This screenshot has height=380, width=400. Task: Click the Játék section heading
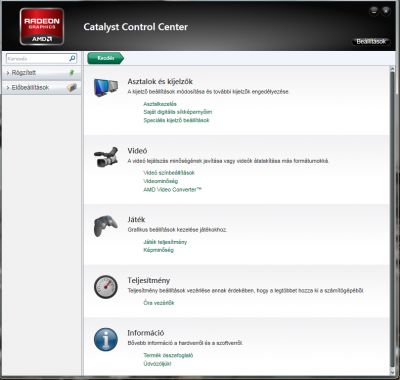coord(136,220)
